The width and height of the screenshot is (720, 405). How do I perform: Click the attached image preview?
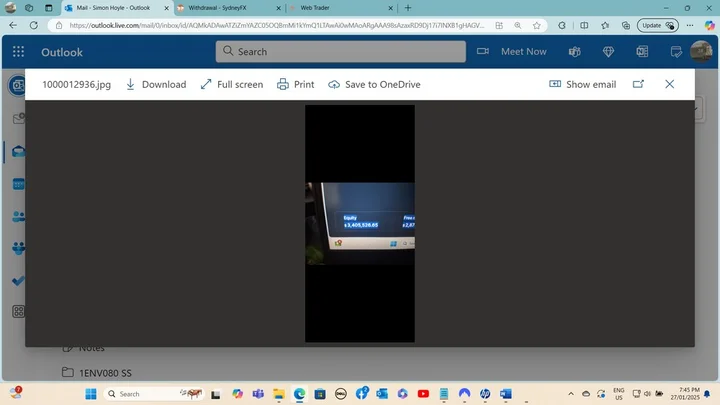coord(359,223)
